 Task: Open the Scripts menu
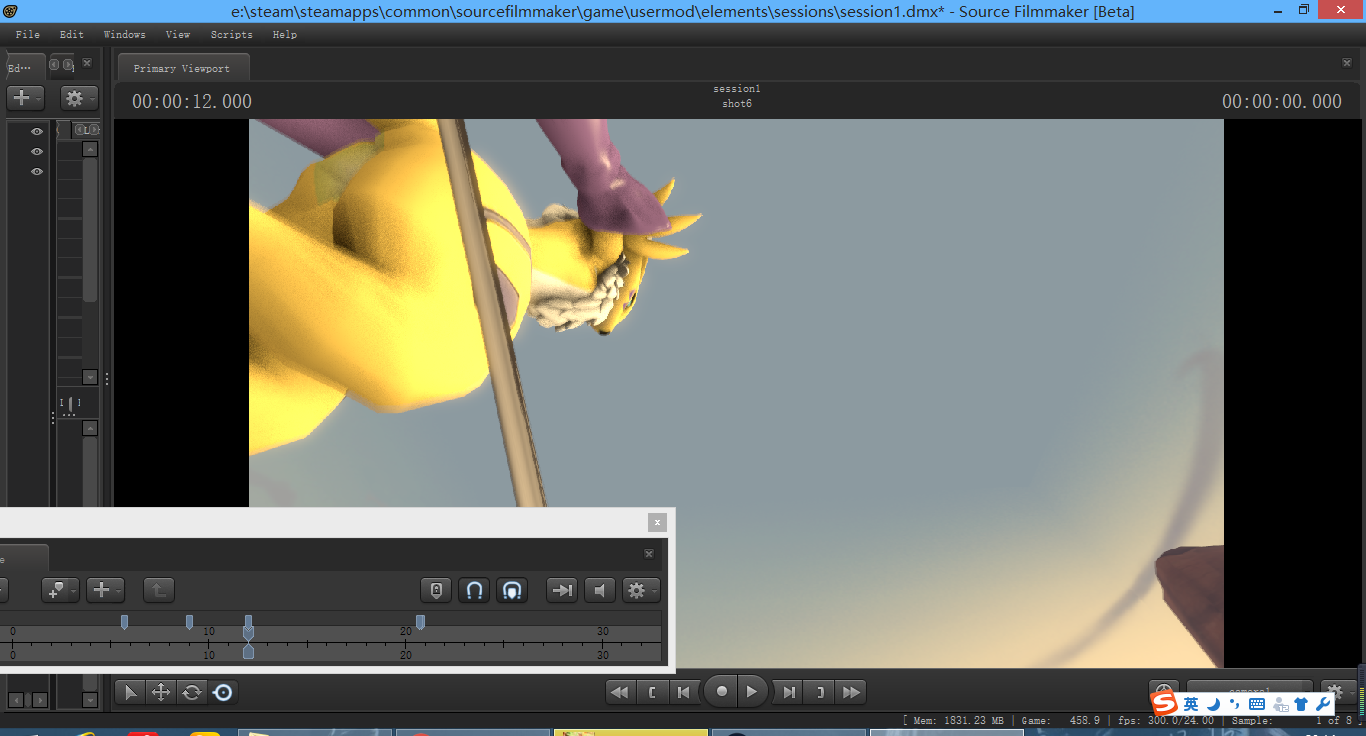232,34
